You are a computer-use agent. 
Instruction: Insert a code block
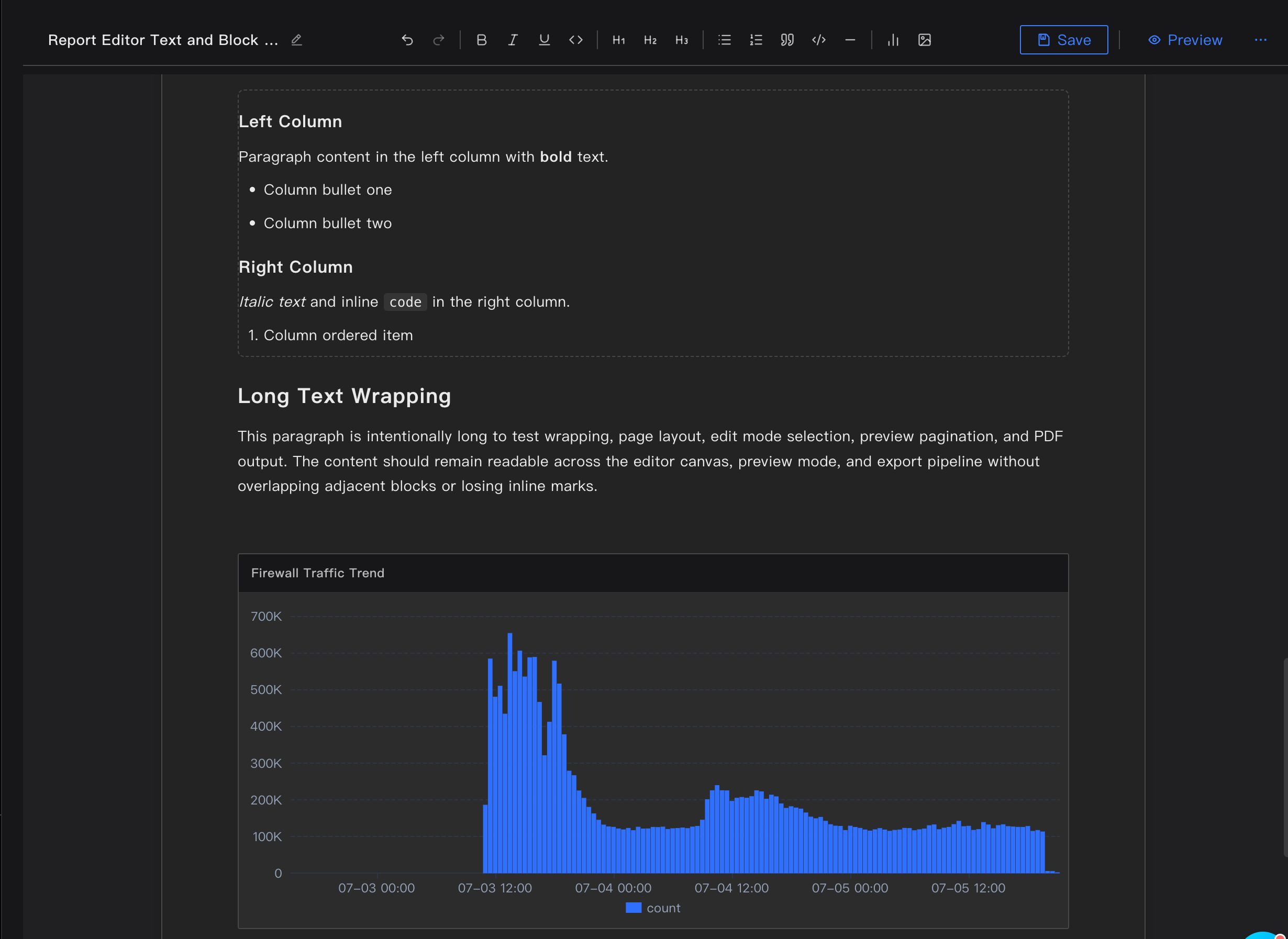pyautogui.click(x=819, y=40)
